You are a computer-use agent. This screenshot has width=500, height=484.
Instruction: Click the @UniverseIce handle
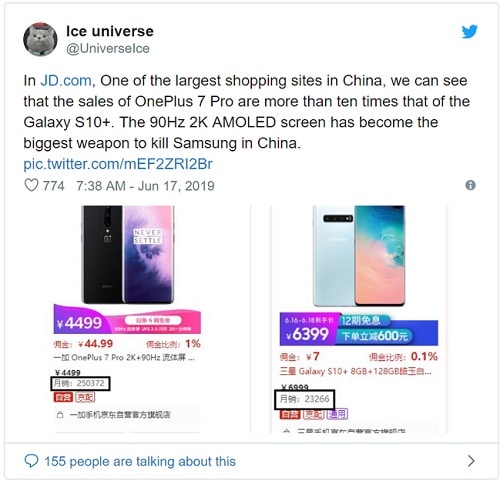coord(108,49)
